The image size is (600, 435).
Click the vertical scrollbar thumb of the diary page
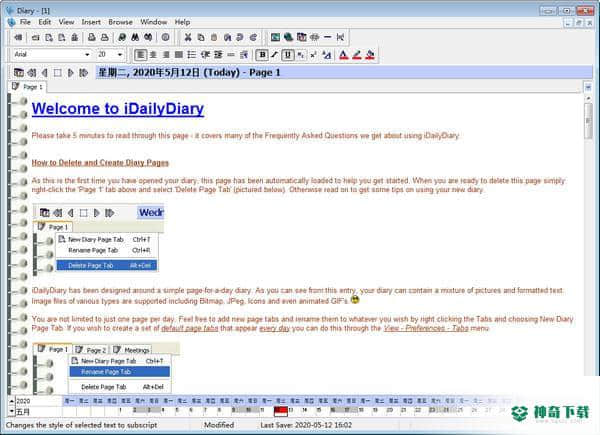click(588, 121)
